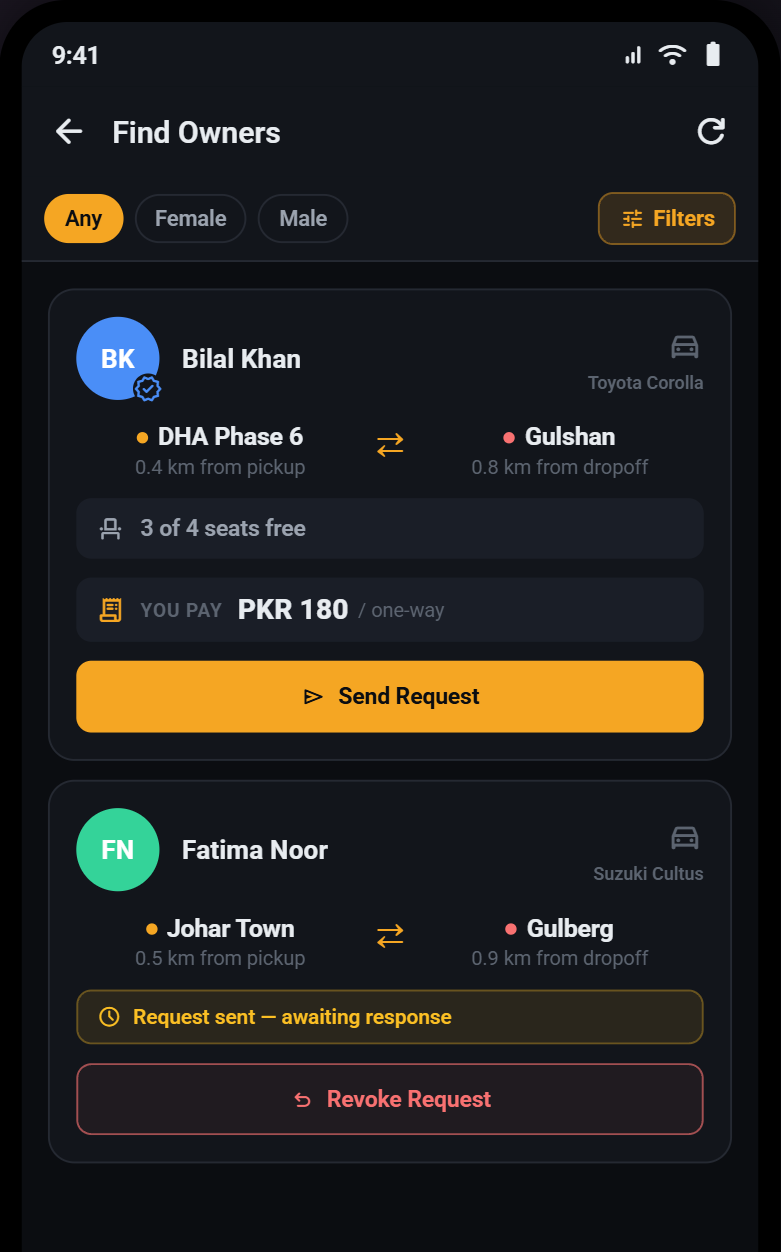Tap the receipt icon next to You Pay
The width and height of the screenshot is (781, 1252).
point(111,610)
